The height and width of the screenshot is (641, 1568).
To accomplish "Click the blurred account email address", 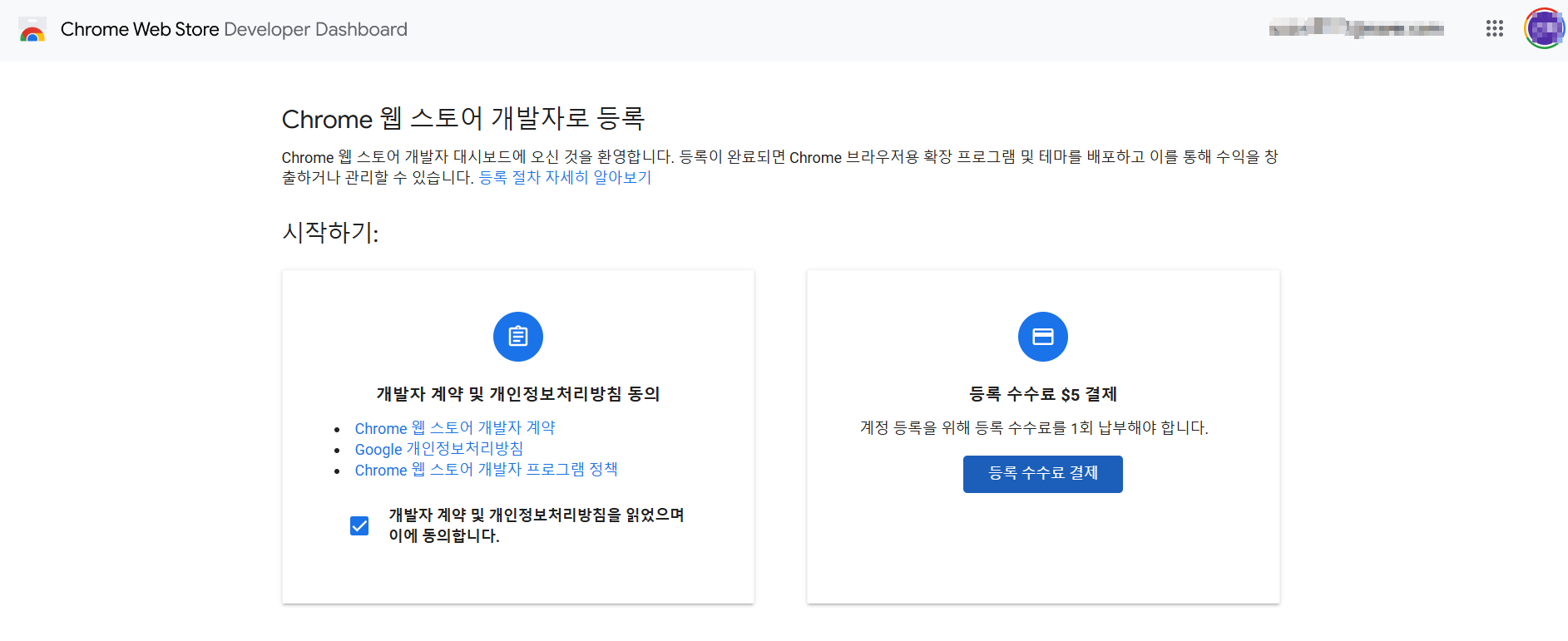I will 1357,29.
